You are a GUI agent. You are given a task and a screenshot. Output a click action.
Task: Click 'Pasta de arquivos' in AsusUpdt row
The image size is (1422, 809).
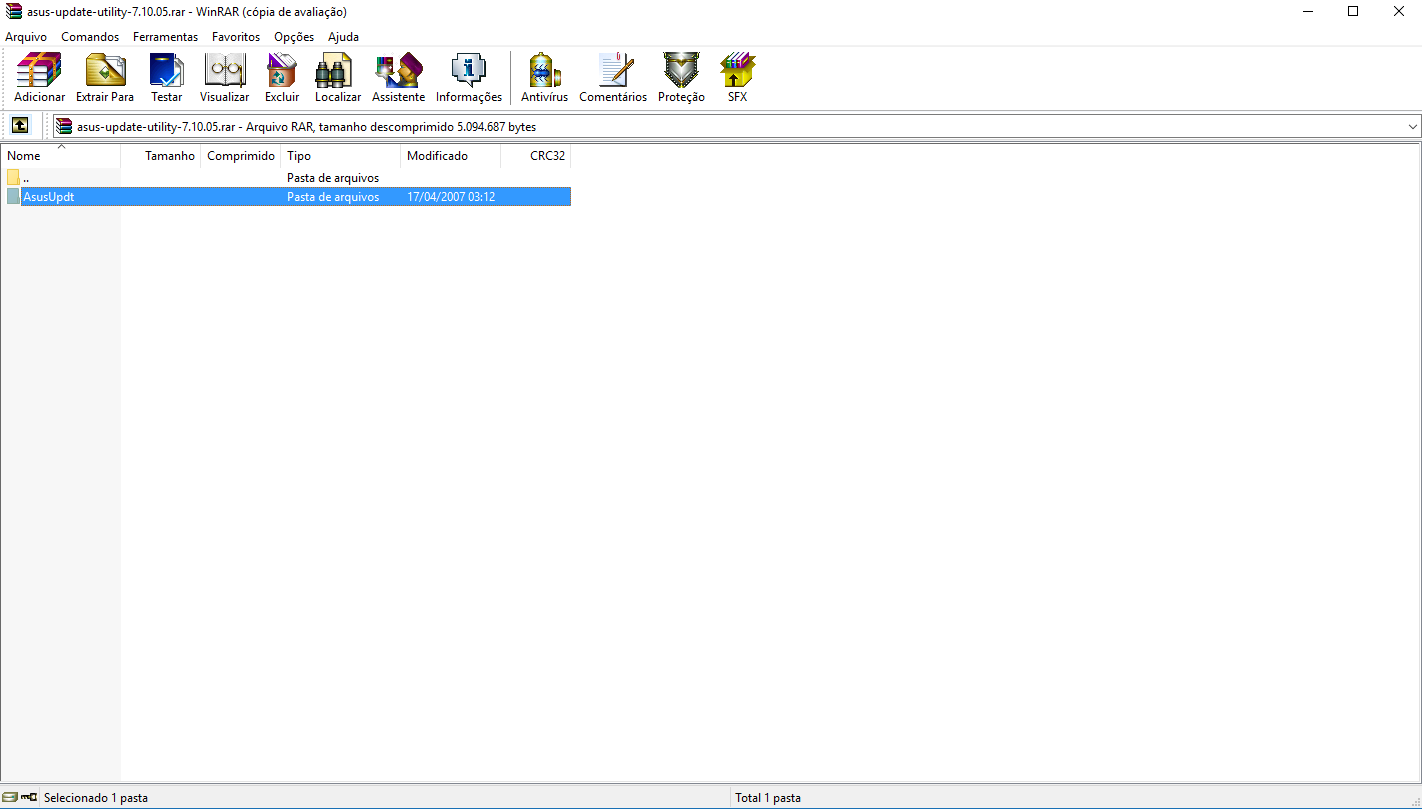[x=333, y=197]
